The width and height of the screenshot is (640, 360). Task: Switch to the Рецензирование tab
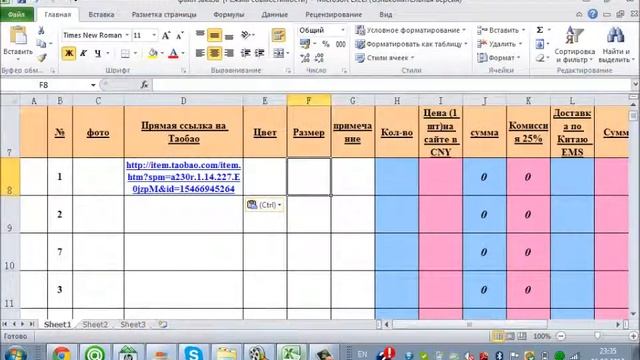point(333,14)
